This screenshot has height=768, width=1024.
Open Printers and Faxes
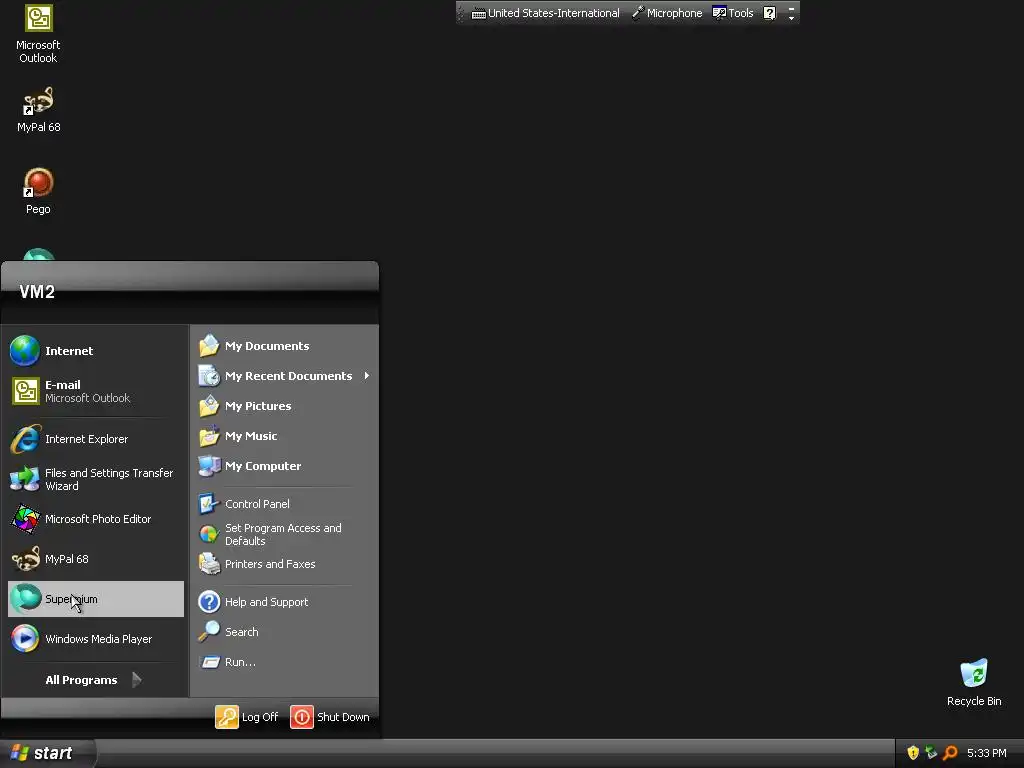(285, 564)
